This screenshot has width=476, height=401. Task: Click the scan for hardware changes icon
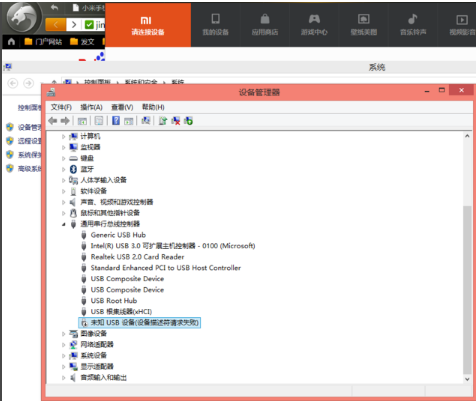click(145, 121)
